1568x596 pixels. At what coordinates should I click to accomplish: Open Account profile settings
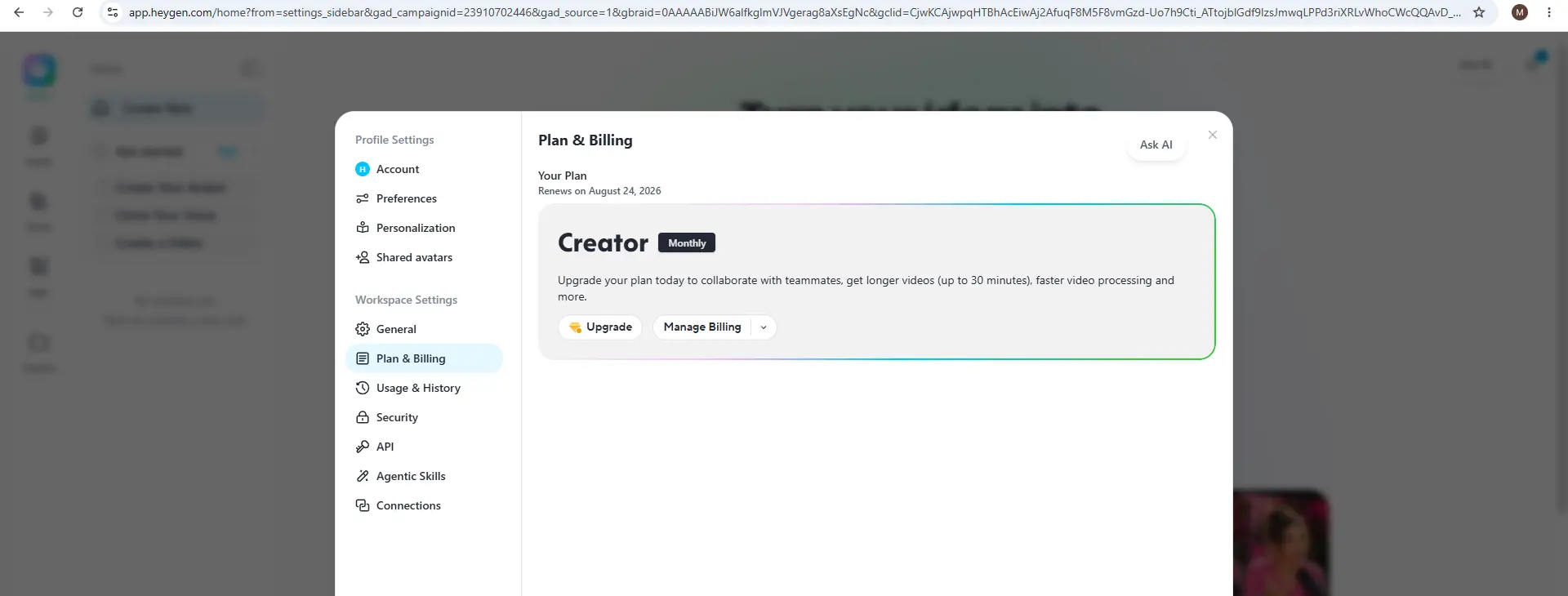424,169
